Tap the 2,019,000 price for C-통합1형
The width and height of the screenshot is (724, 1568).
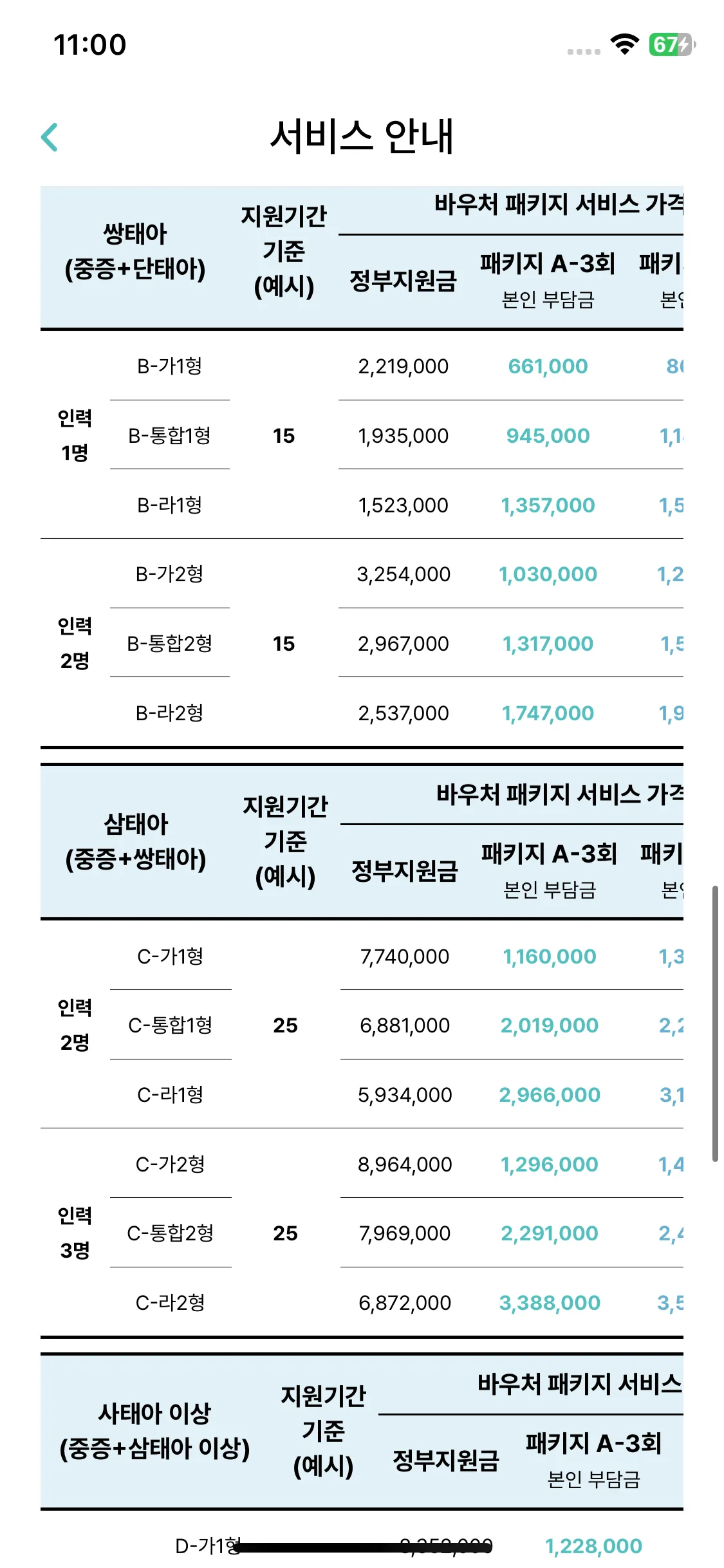(x=550, y=1025)
